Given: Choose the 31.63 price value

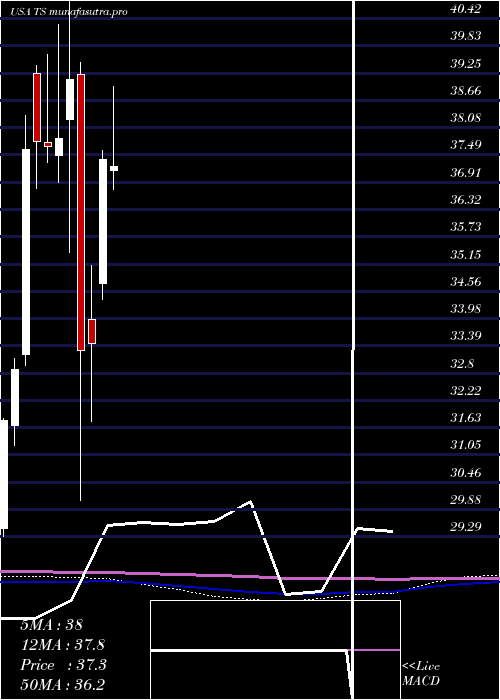Looking at the screenshot, I should pyautogui.click(x=466, y=418).
